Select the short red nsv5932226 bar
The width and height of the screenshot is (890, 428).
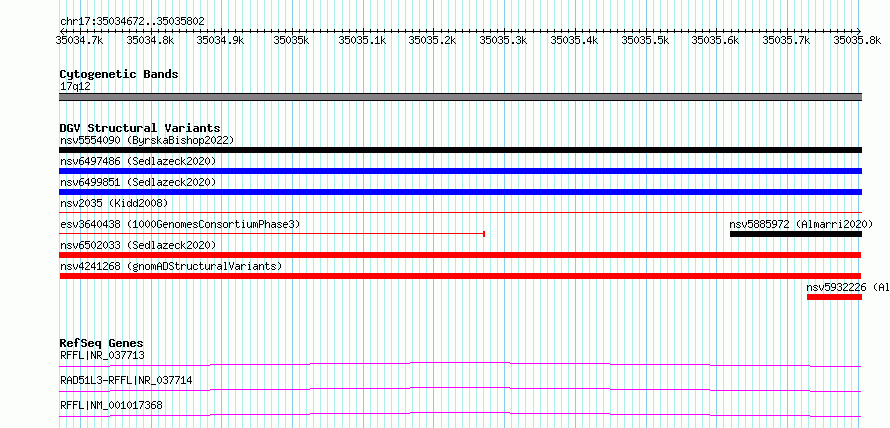click(x=834, y=297)
